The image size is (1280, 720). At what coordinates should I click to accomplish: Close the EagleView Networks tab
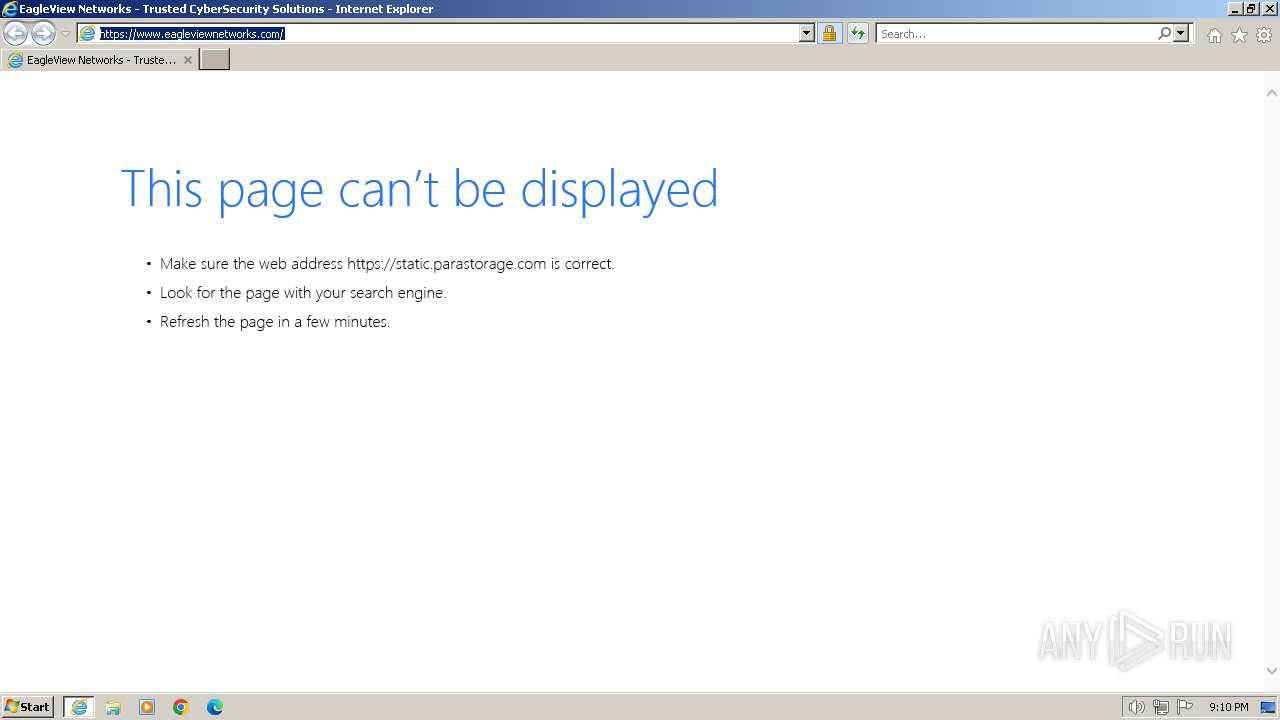tap(187, 60)
